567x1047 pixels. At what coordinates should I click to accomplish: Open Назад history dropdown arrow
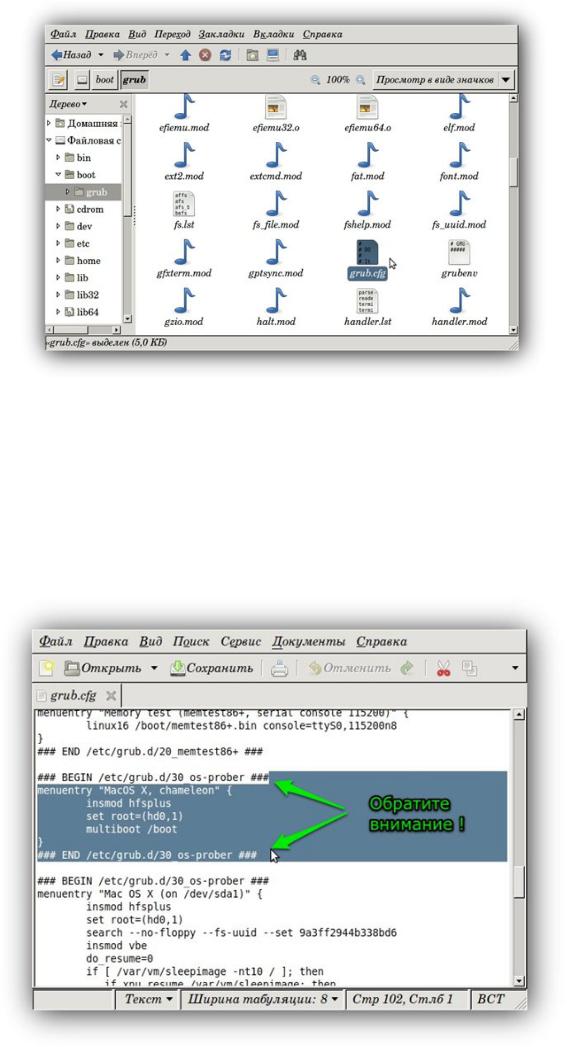[101, 55]
